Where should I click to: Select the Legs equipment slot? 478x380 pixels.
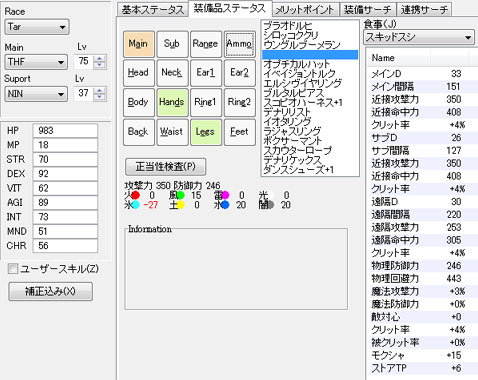coord(206,132)
